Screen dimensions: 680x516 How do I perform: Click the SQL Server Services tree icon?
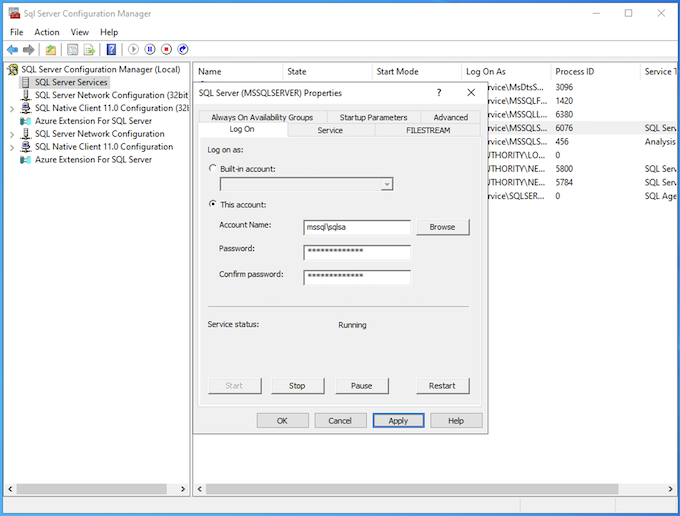(x=26, y=82)
